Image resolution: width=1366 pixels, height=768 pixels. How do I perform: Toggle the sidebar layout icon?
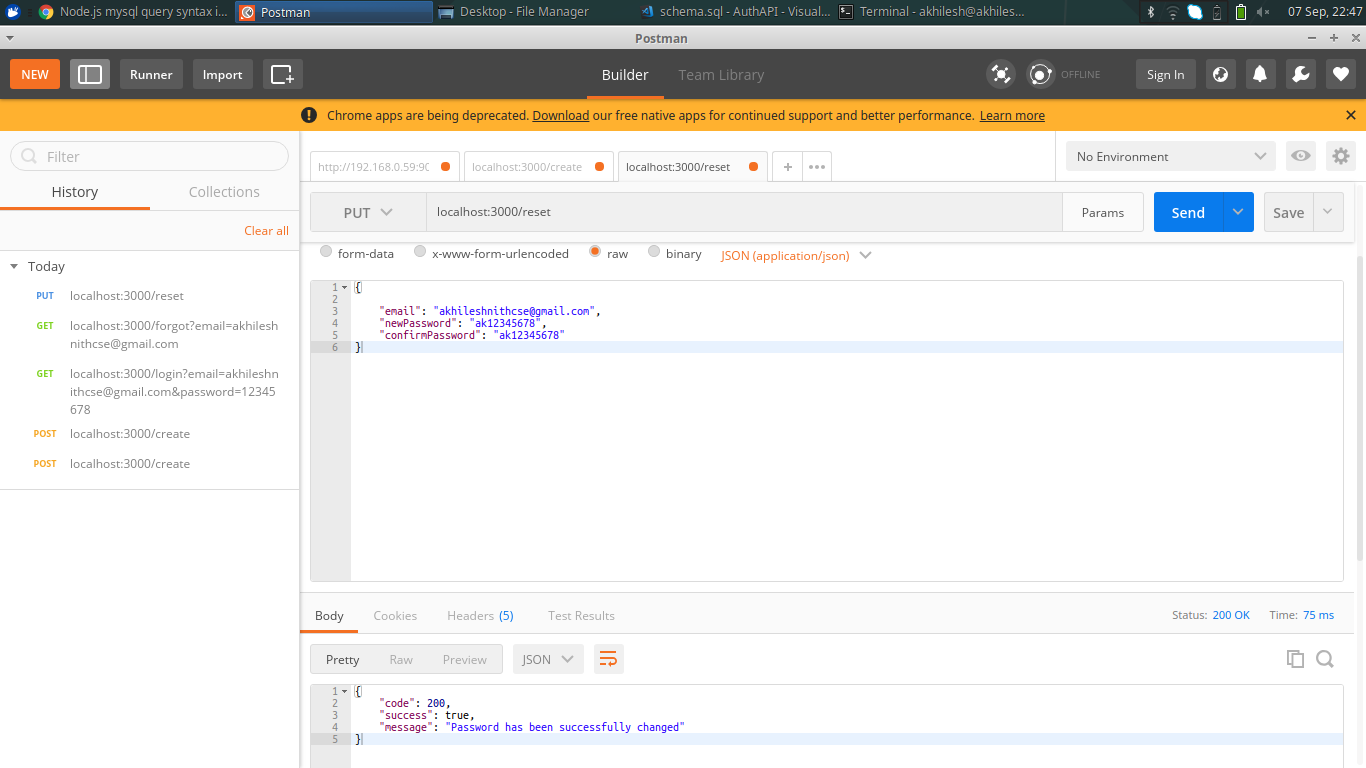pos(90,74)
